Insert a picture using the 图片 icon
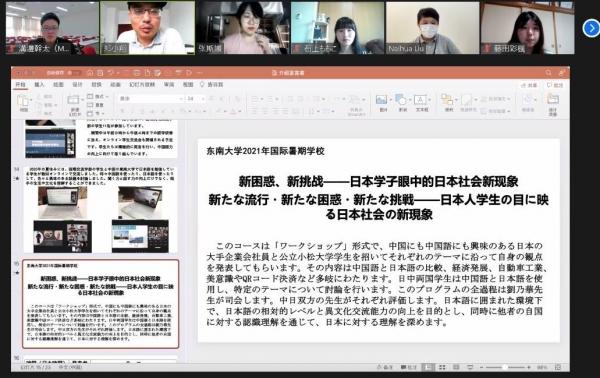The height and width of the screenshot is (378, 600). point(382,100)
